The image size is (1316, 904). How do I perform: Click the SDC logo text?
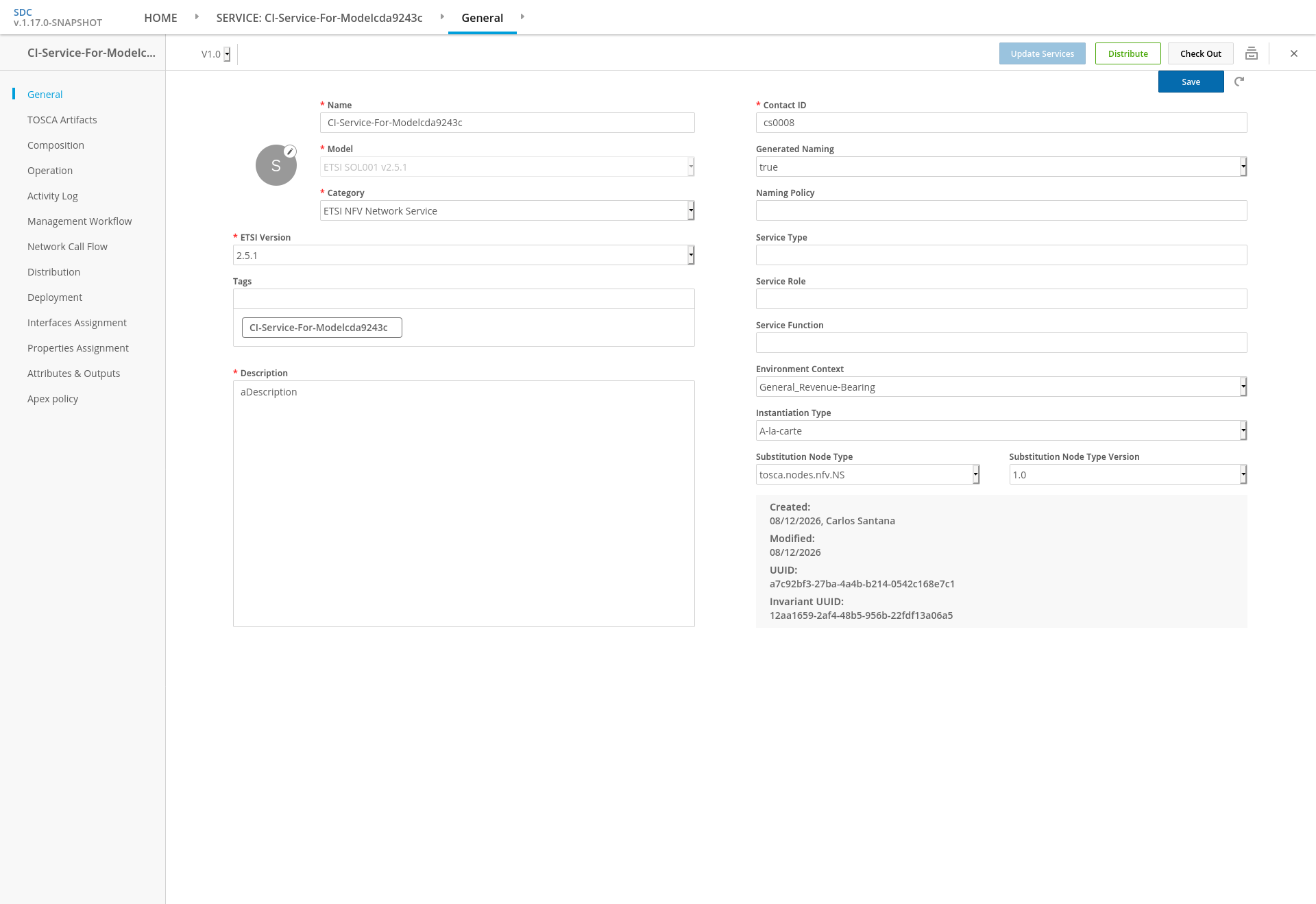pyautogui.click(x=23, y=12)
